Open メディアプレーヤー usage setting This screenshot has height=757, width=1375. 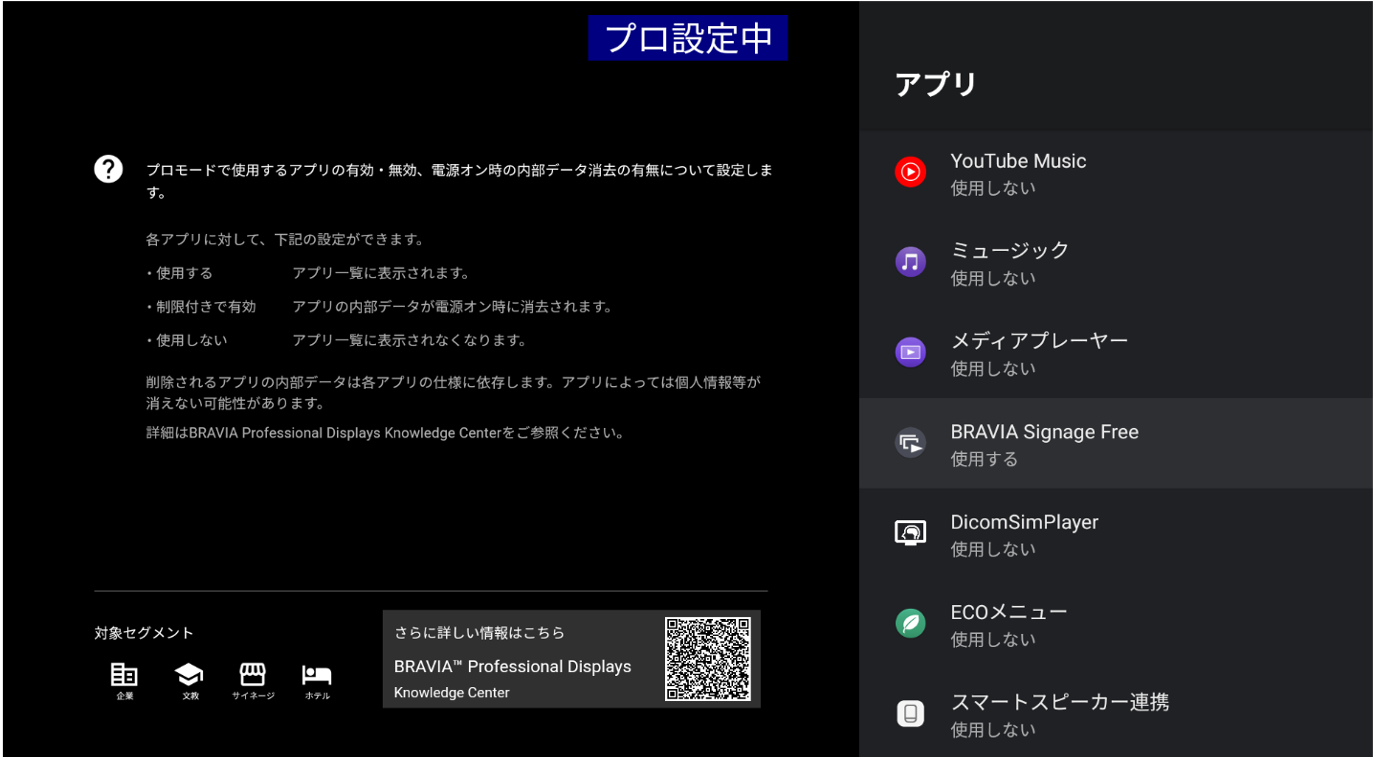(x=1115, y=353)
